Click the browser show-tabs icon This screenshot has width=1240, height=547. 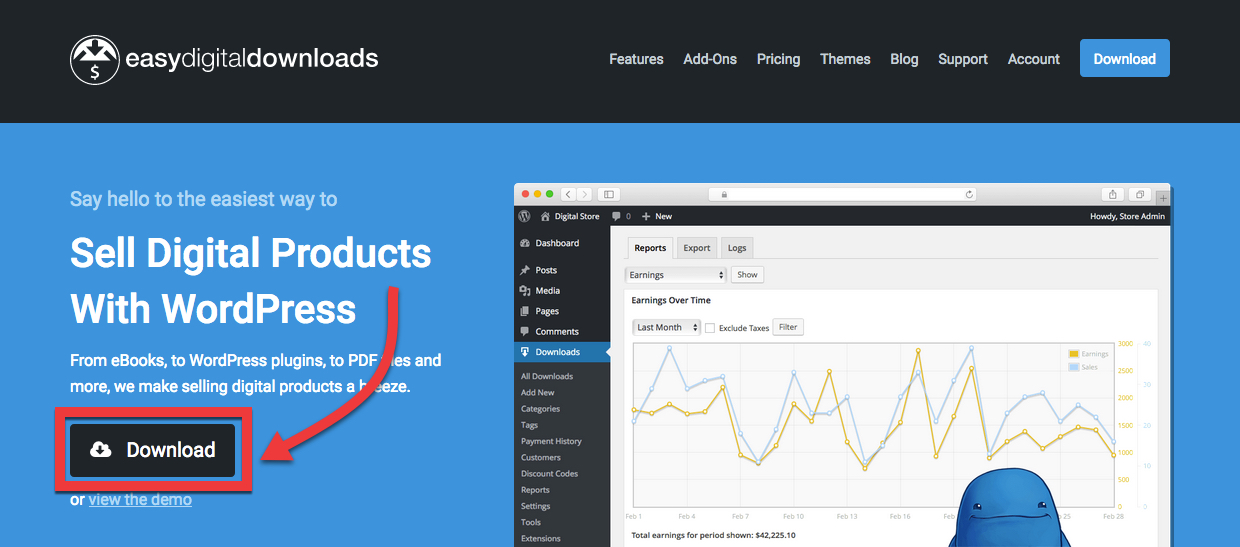tap(1140, 194)
